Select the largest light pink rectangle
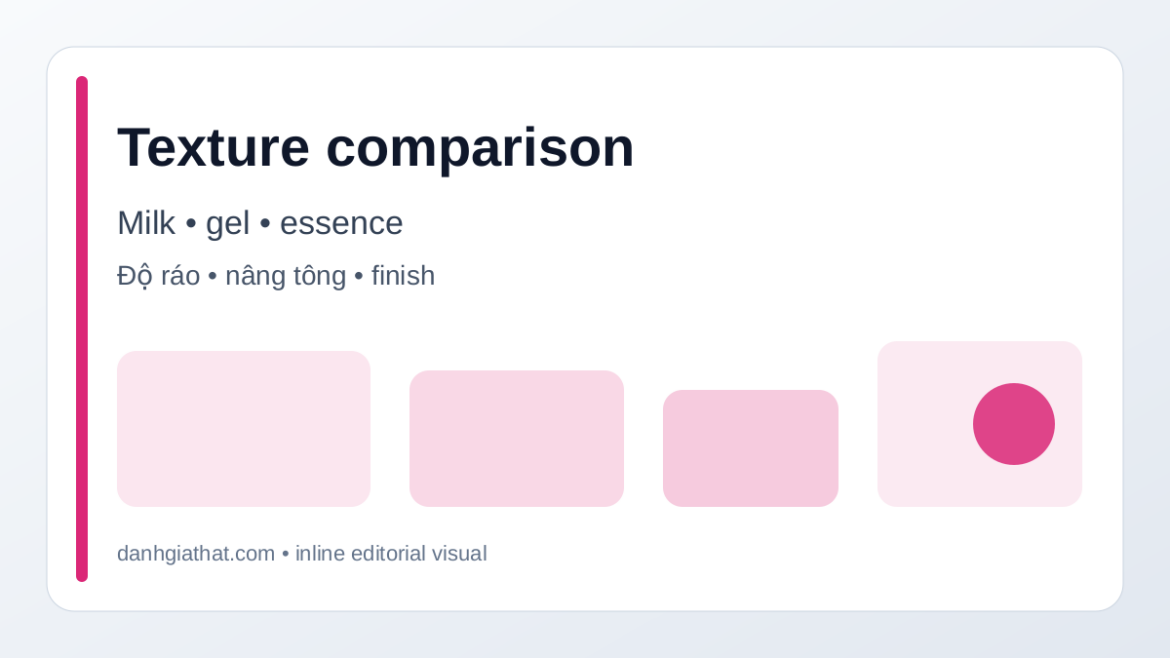 (243, 429)
